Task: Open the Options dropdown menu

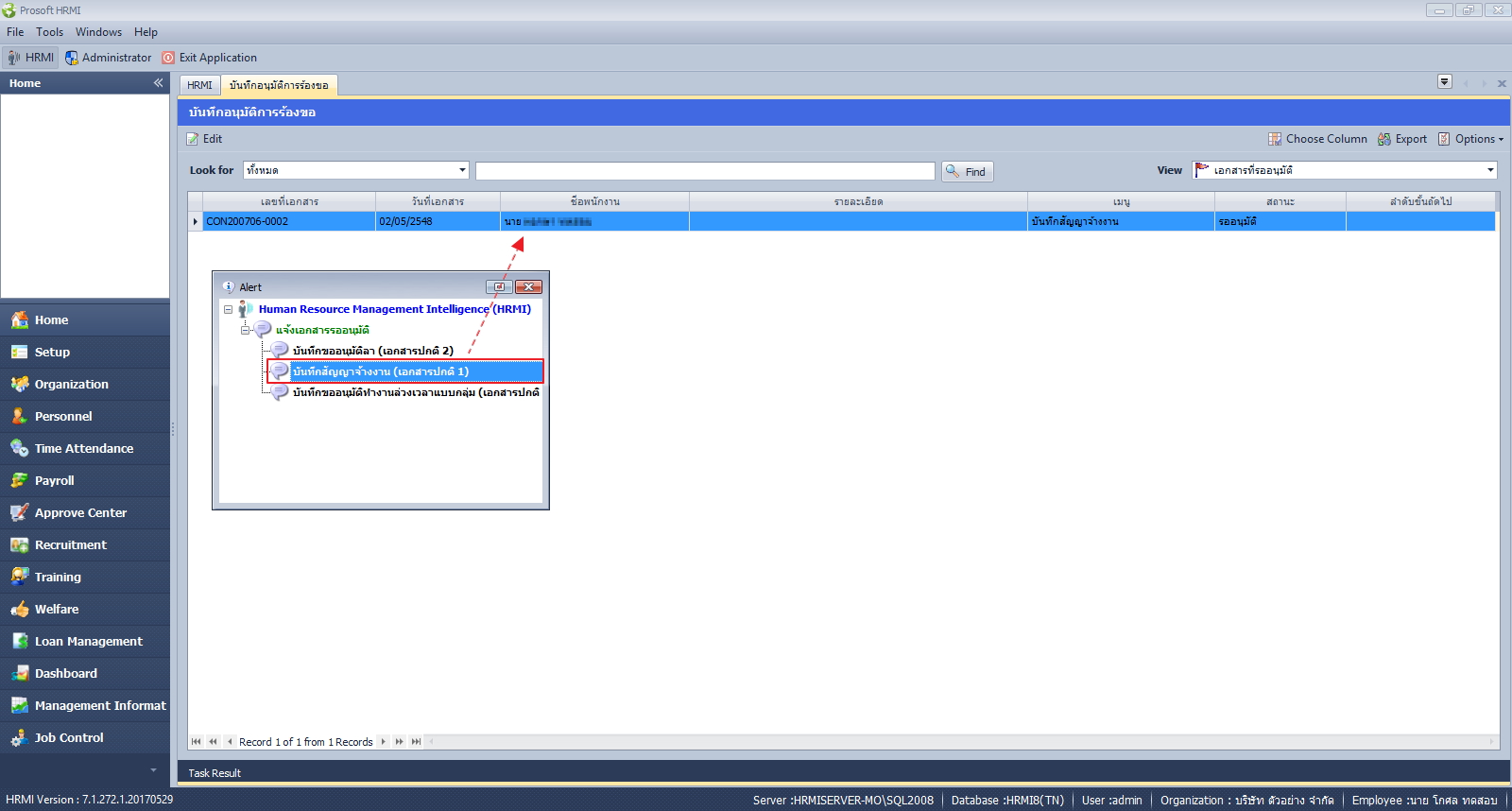Action: [1471, 139]
